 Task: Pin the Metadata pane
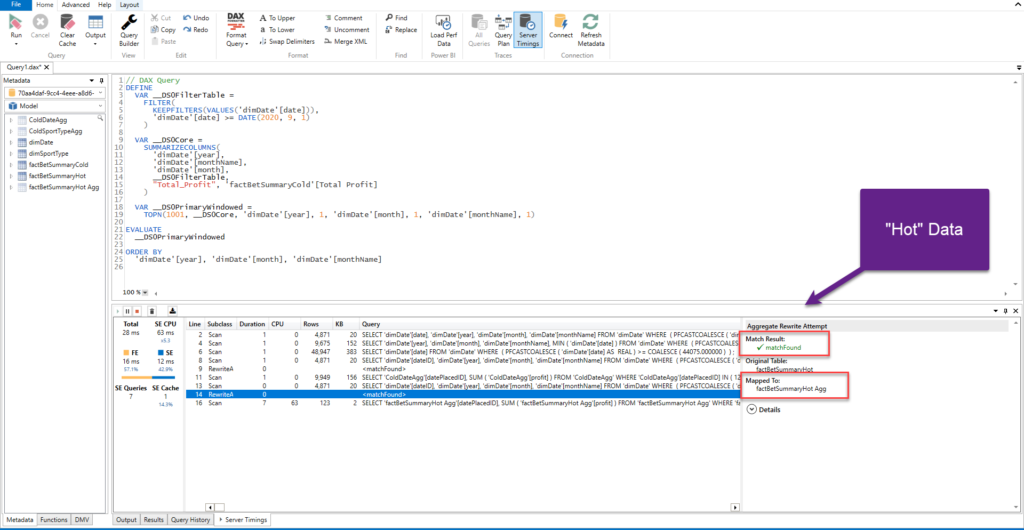coord(101,80)
